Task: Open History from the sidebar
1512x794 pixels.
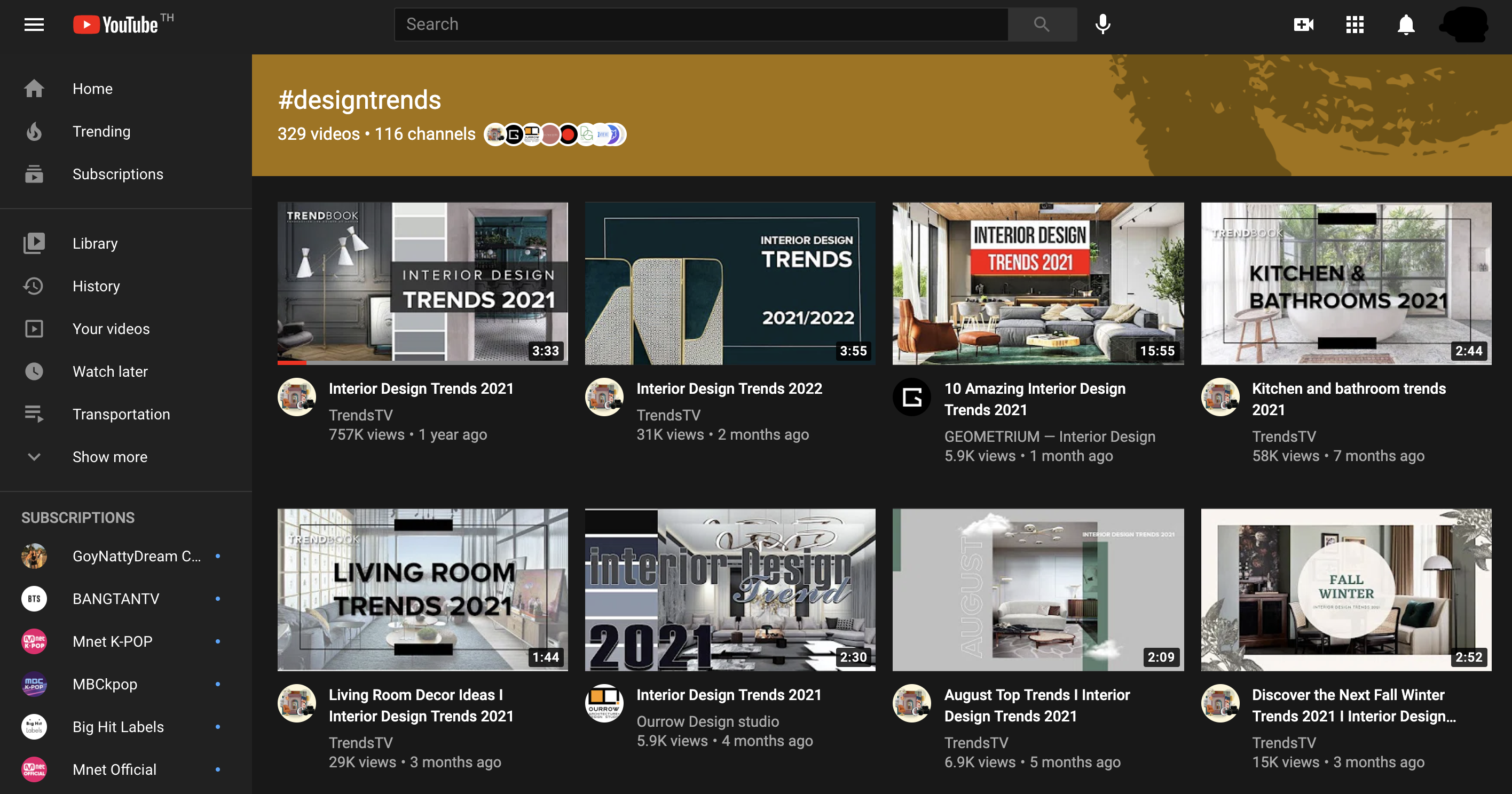Action: point(96,287)
